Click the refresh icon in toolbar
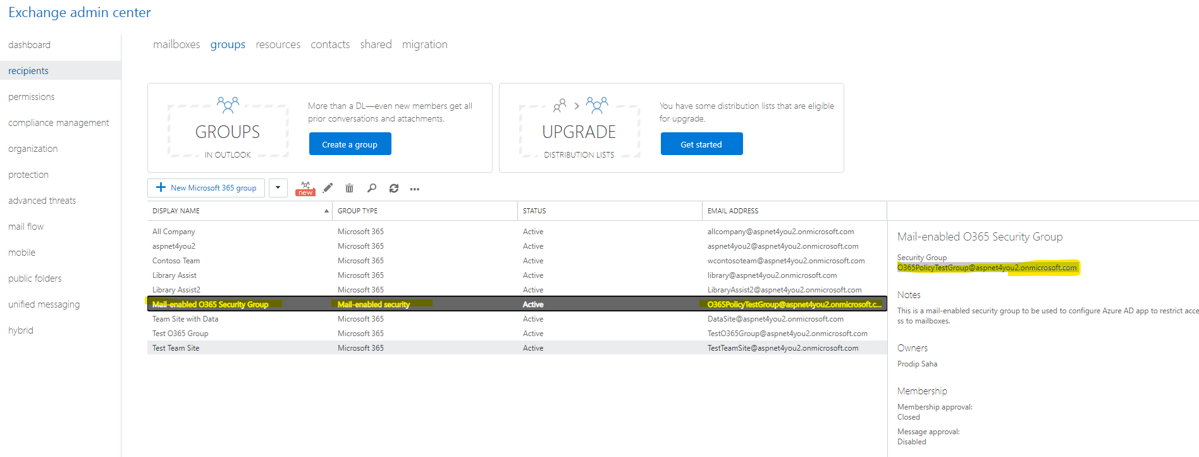1199x457 pixels. click(x=394, y=188)
